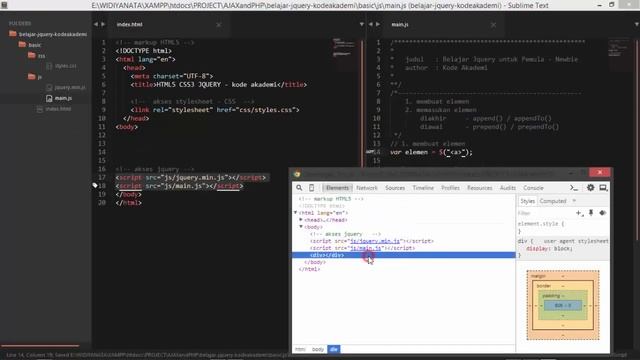Click the bookmark marker on line 18
640x360 pixels.
point(94,185)
